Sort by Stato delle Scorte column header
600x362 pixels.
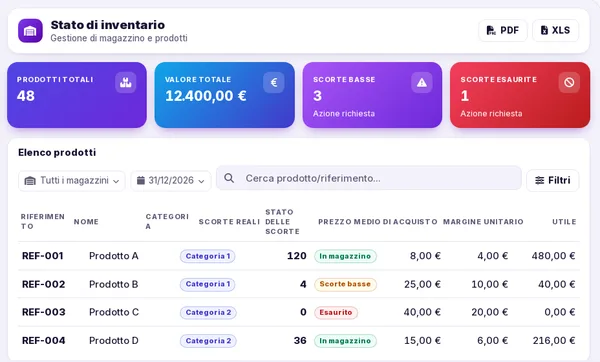tap(282, 222)
